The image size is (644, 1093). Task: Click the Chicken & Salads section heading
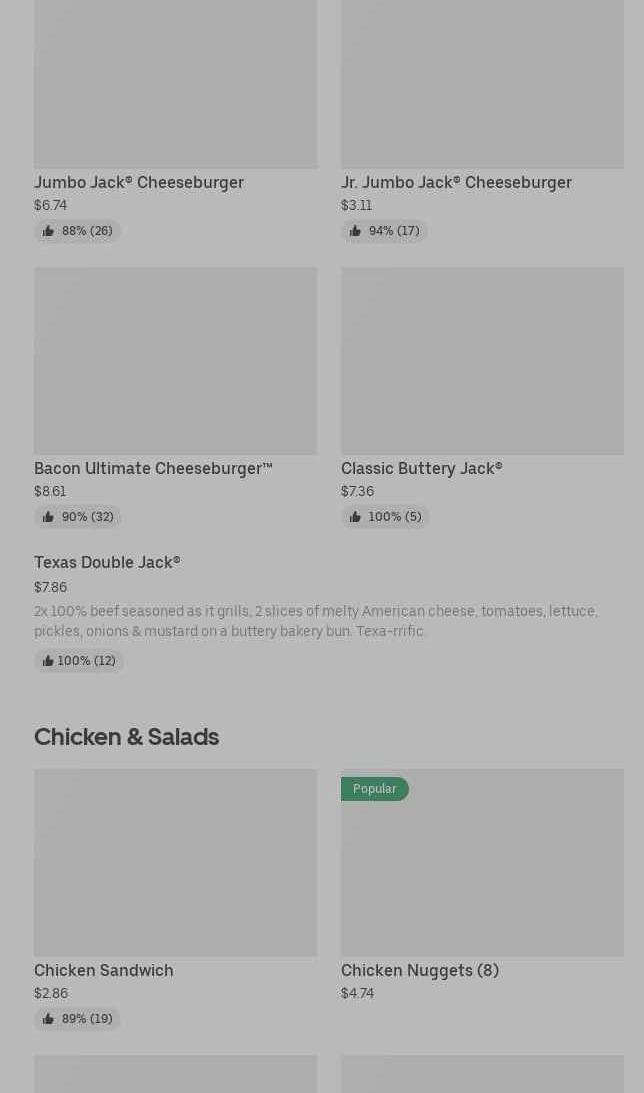pos(126,736)
